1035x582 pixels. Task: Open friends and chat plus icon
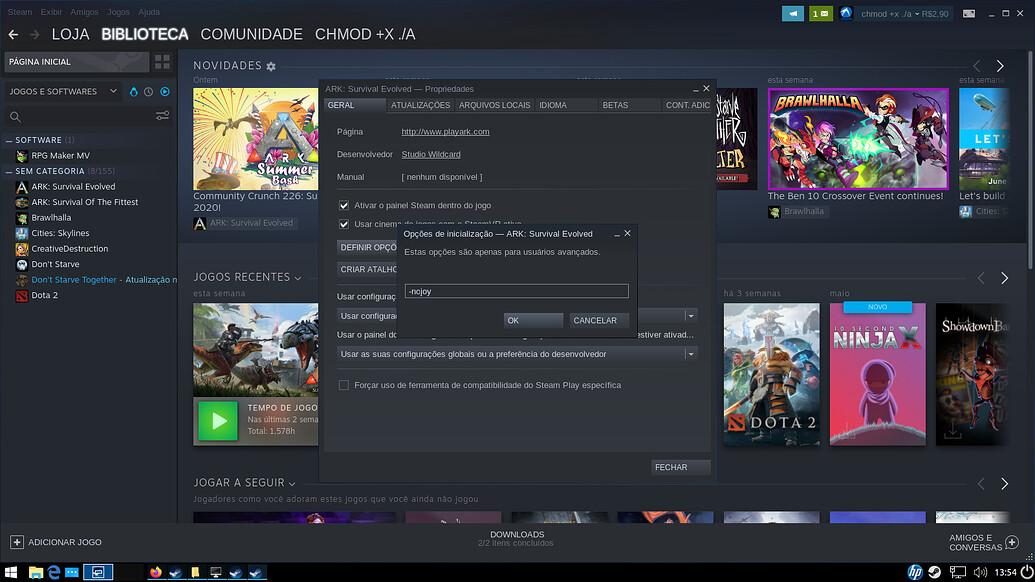(x=1011, y=542)
